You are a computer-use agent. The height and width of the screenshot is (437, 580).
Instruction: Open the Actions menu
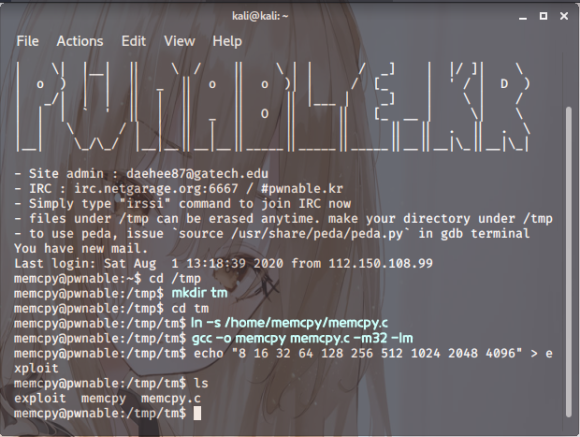pyautogui.click(x=80, y=41)
